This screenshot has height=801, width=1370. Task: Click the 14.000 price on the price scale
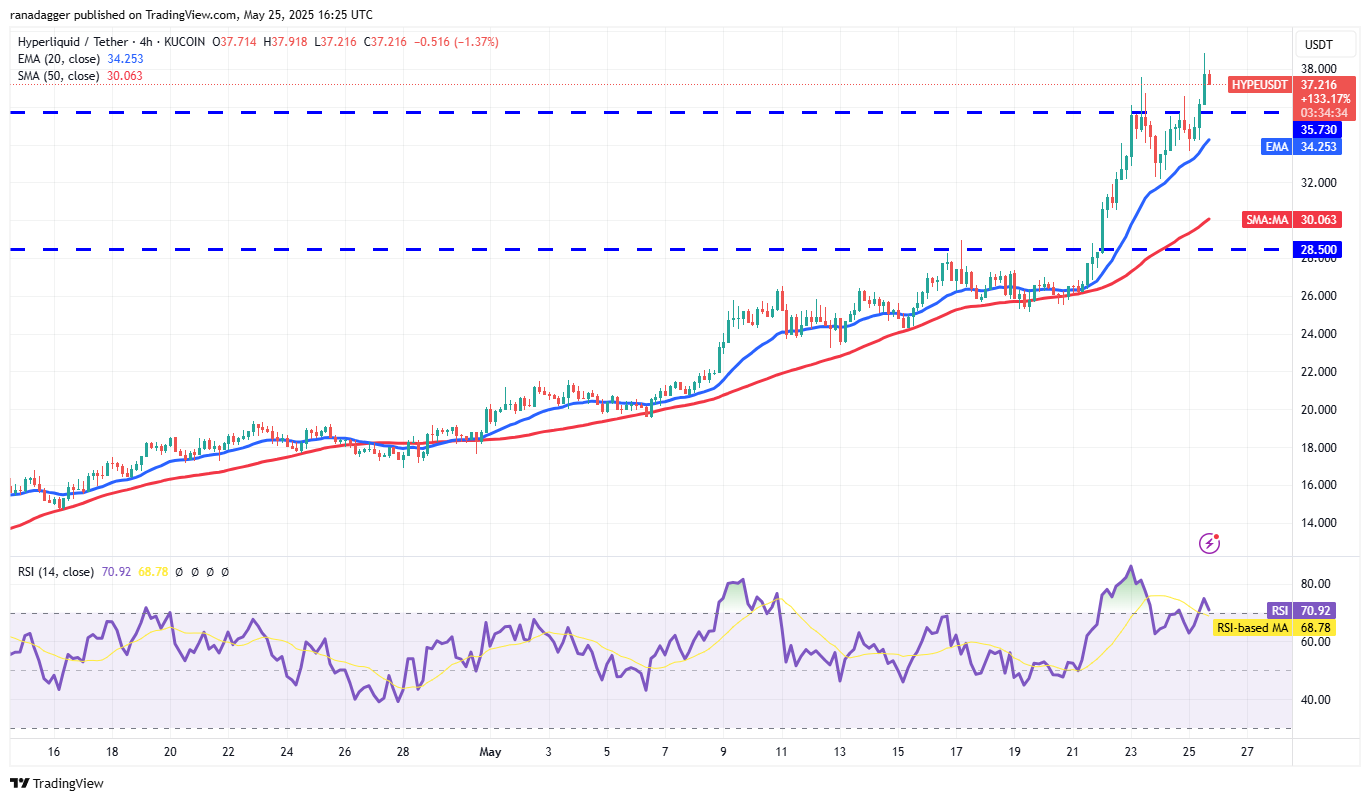click(x=1317, y=523)
